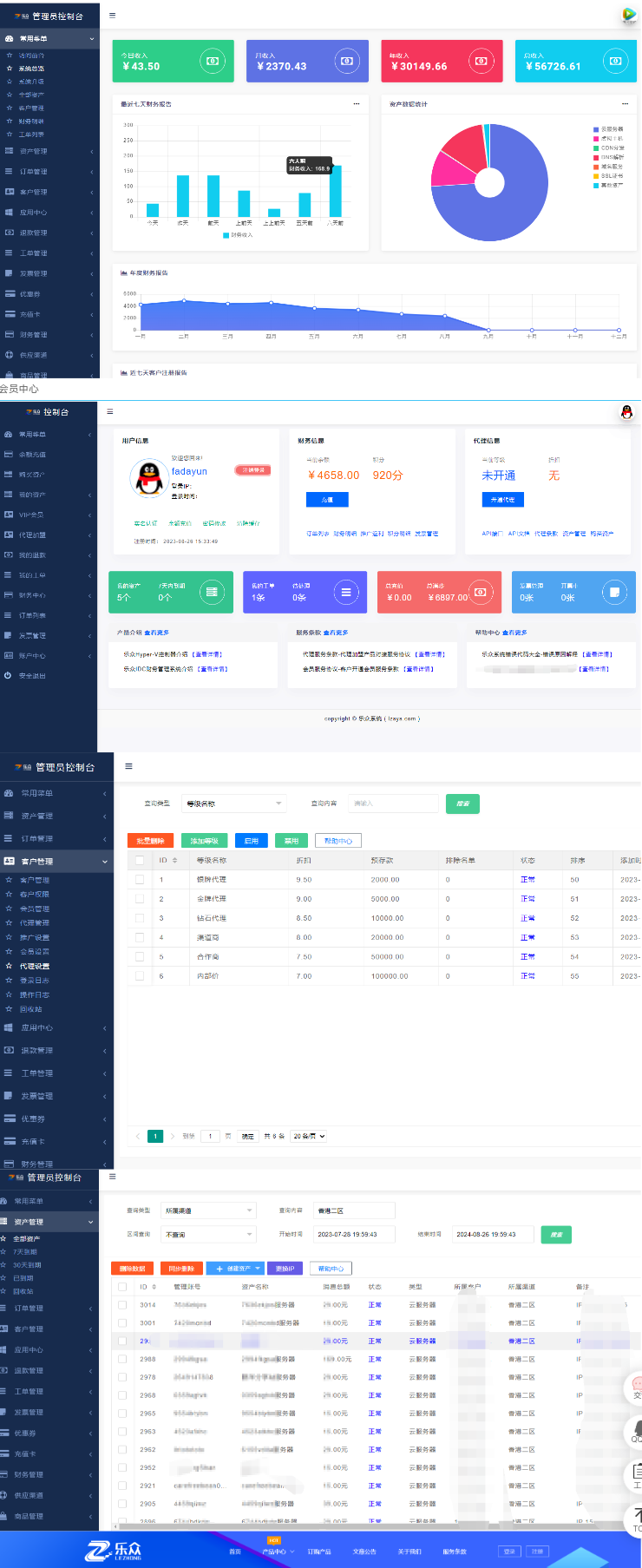Click the list icon on 我的资产 card
642x1568 pixels.
[211, 592]
